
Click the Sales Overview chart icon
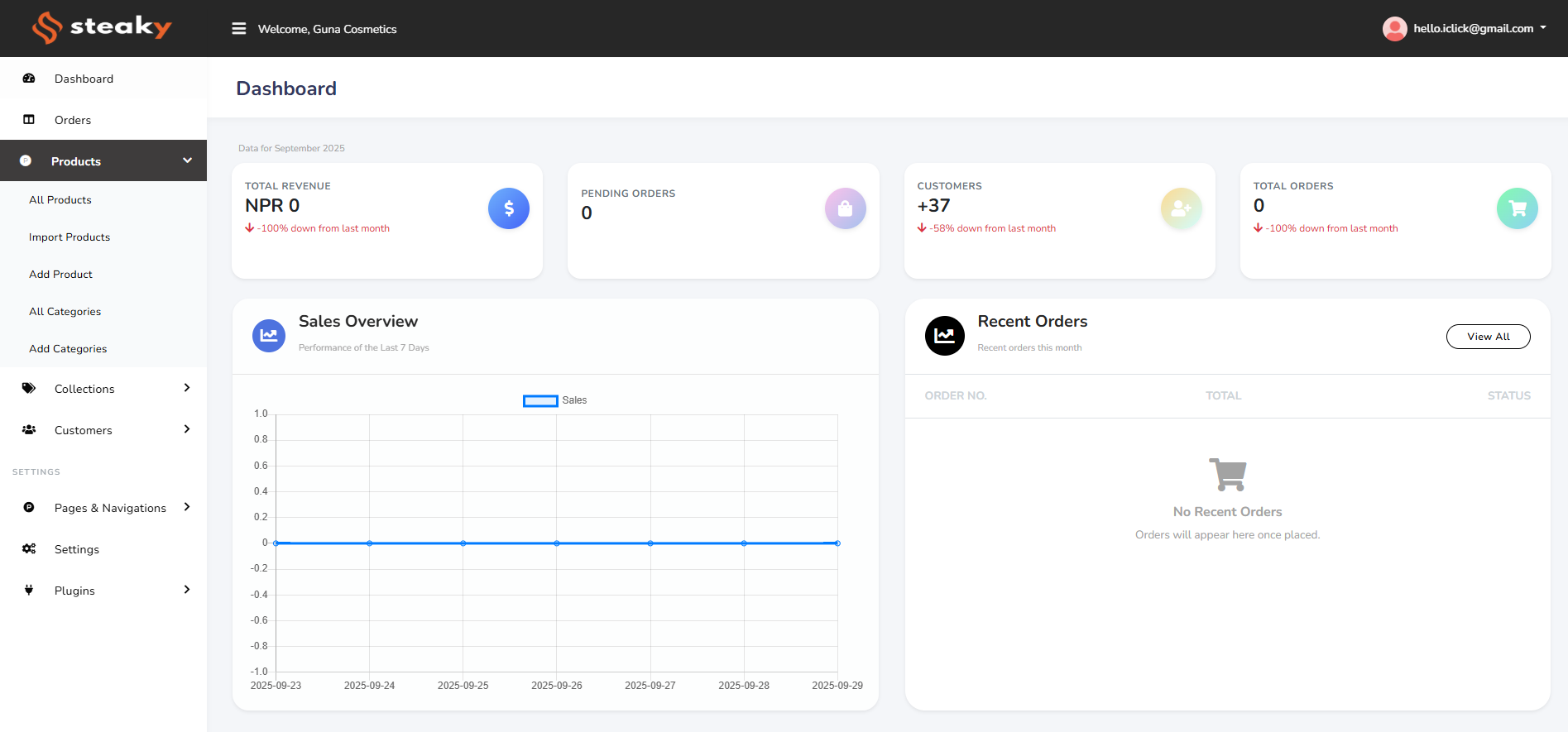[x=269, y=336]
